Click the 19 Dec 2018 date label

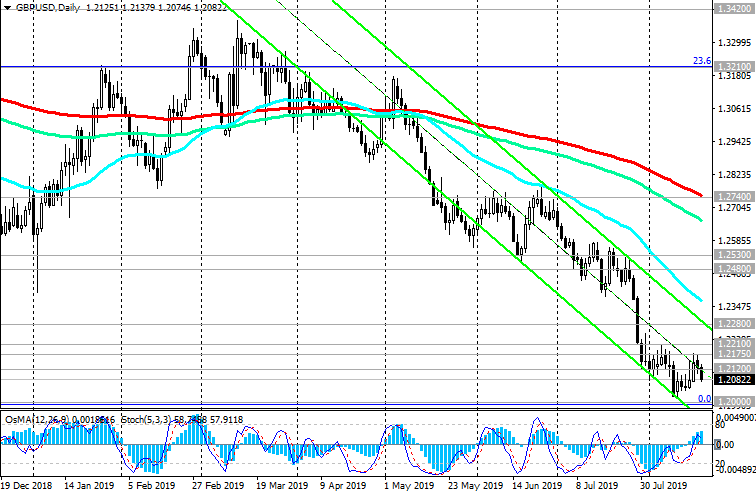click(28, 488)
